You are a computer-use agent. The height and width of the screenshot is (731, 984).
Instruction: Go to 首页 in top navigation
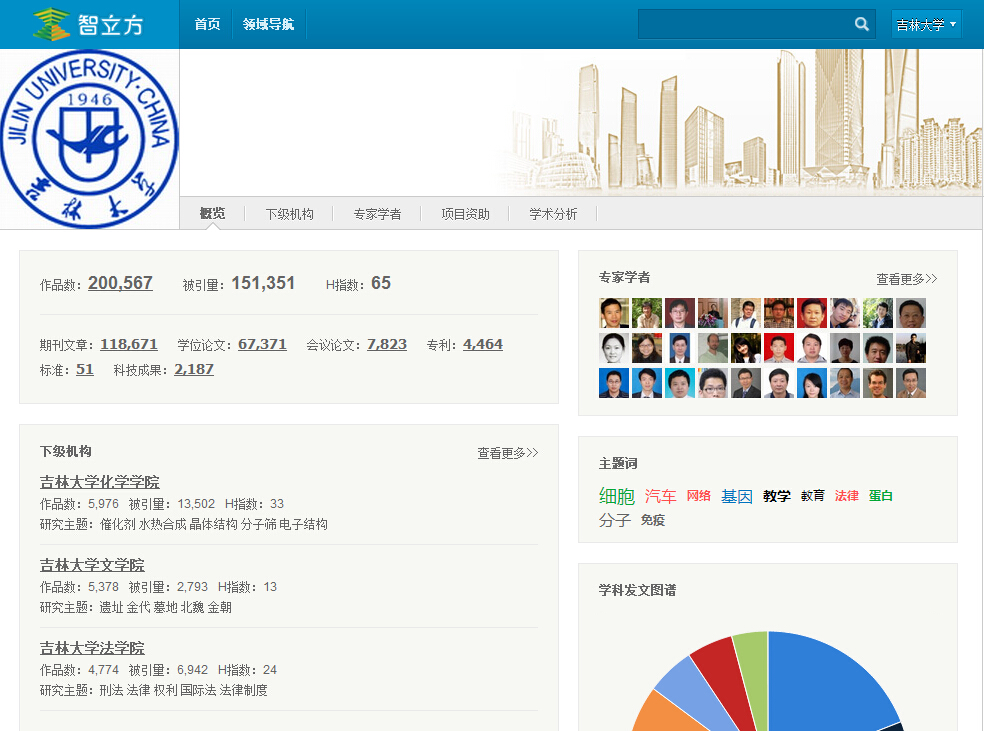(x=207, y=24)
